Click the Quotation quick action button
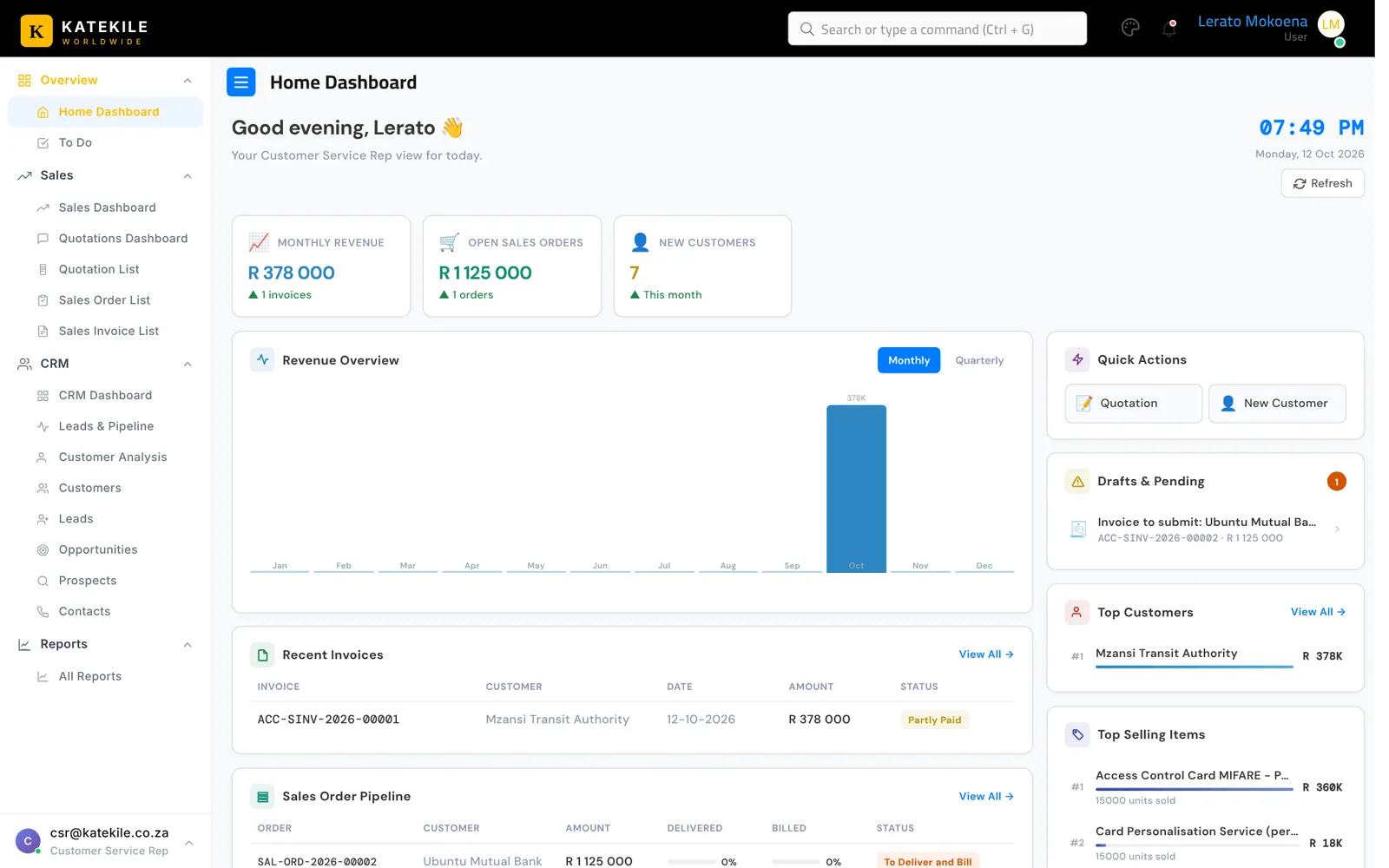1389x868 pixels. [1133, 404]
